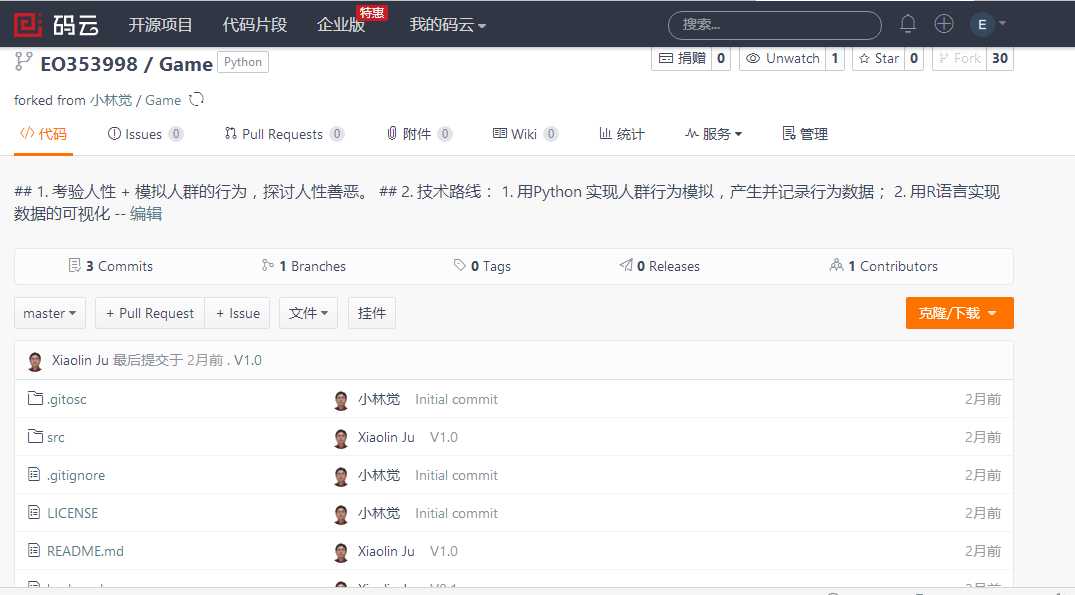Screen dimensions: 1075x595
Task: Switch to the Issues tab
Action: click(145, 134)
